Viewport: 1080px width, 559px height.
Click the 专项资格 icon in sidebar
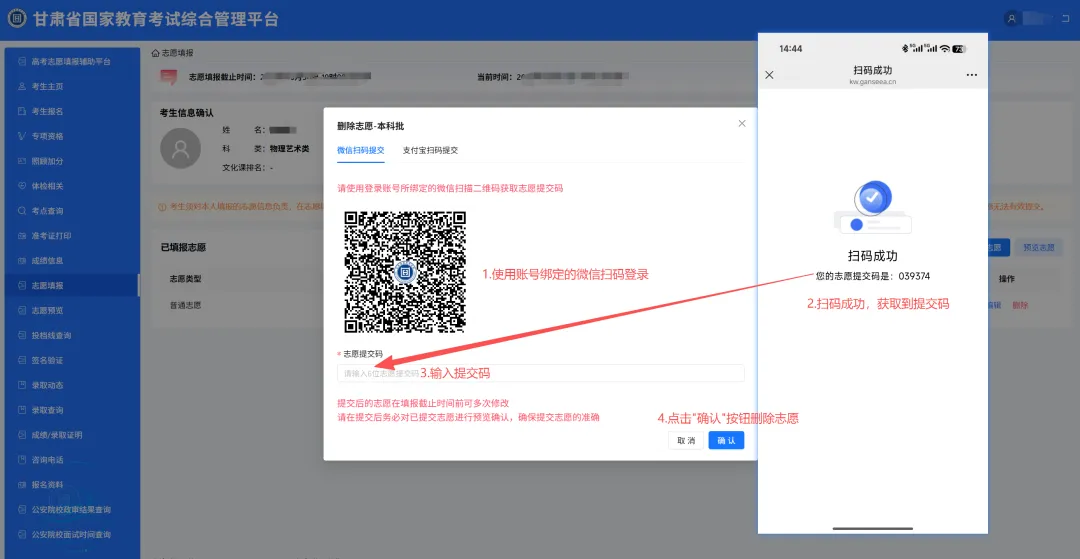pyautogui.click(x=21, y=136)
